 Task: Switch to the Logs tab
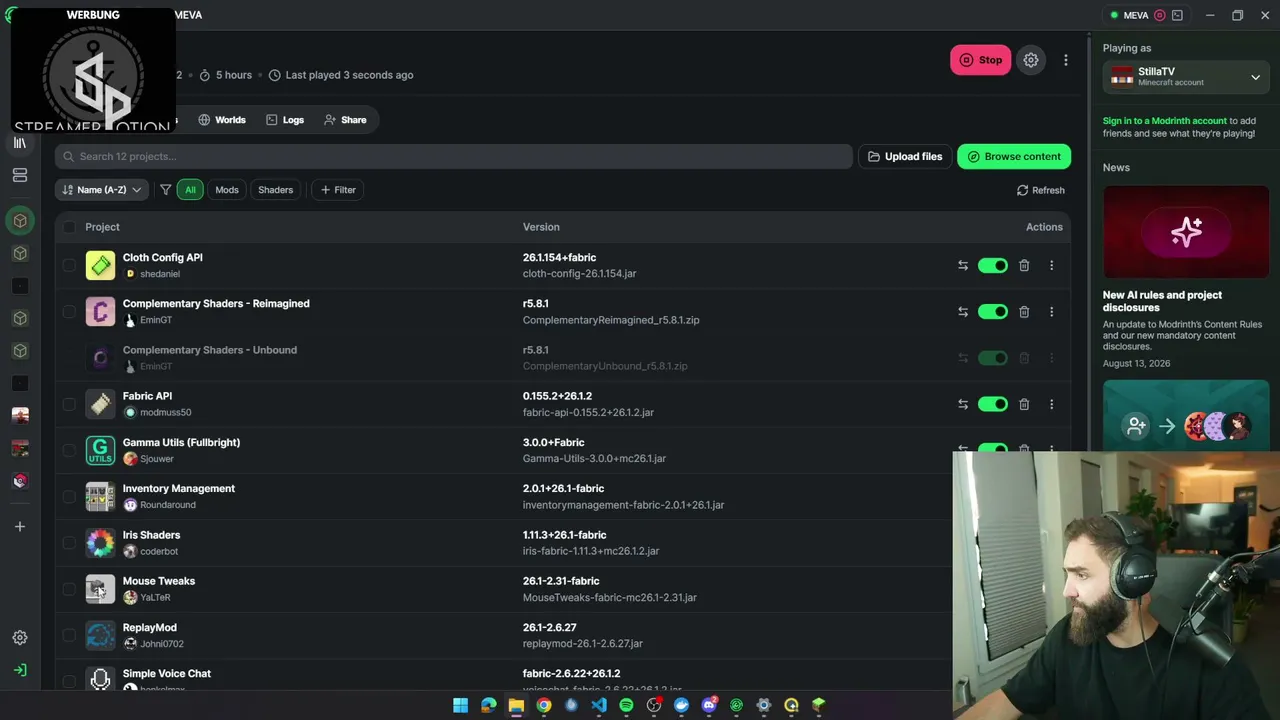[x=285, y=120]
